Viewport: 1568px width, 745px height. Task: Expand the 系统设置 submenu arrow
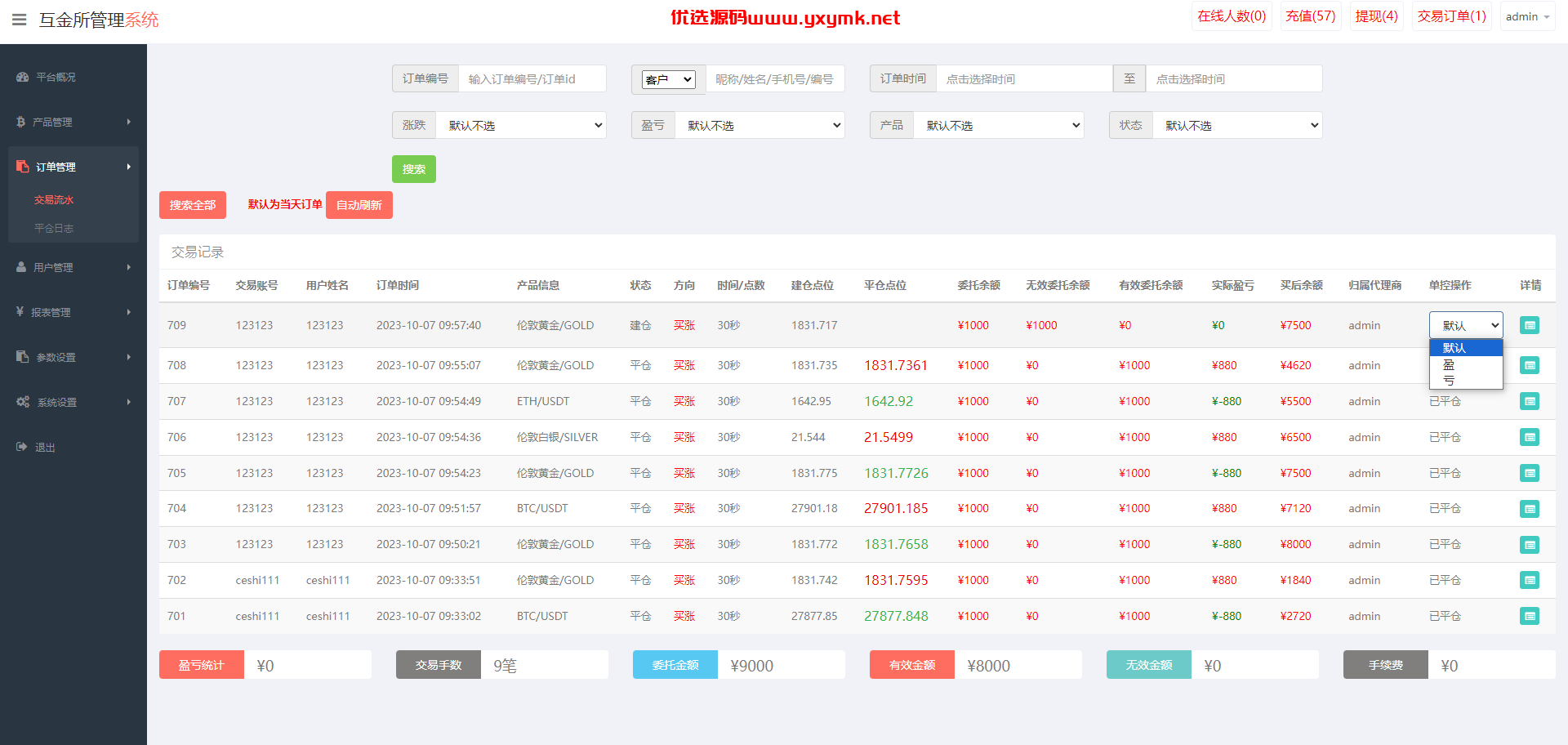point(129,402)
